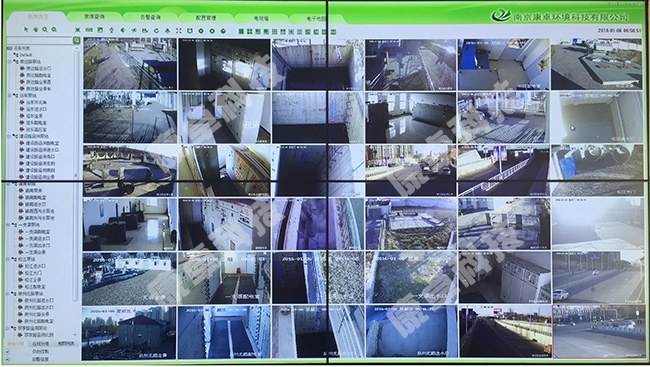Choose the single-view screen layout icon

tap(241, 32)
